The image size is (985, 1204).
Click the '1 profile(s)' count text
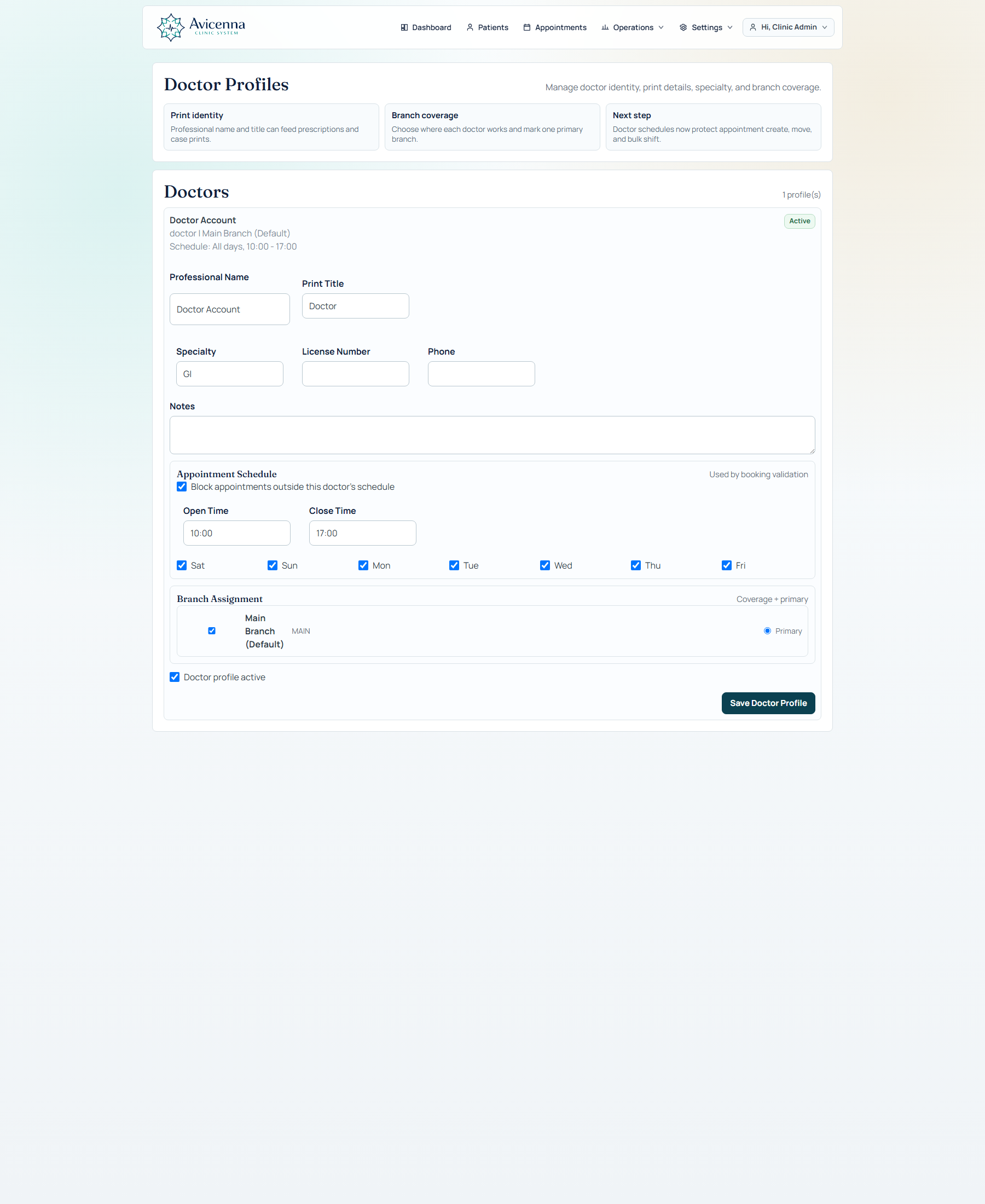pyautogui.click(x=801, y=195)
